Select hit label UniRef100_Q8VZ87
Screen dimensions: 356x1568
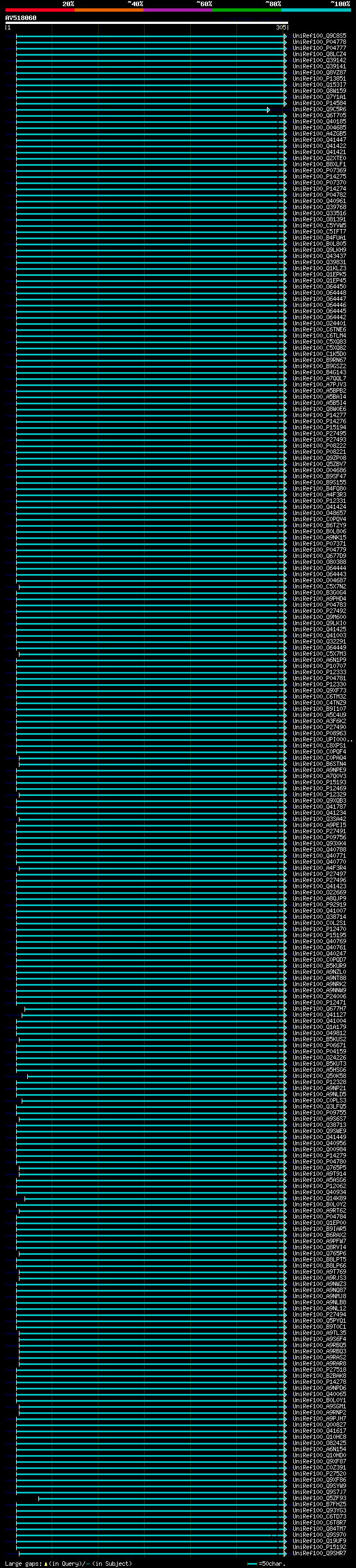(319, 72)
